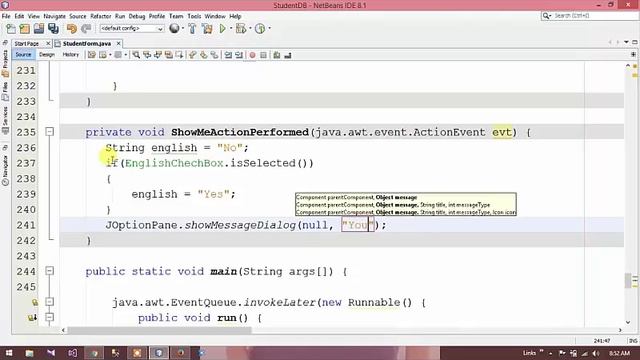
Task: Collapse the run method fold
Action: click(49, 317)
